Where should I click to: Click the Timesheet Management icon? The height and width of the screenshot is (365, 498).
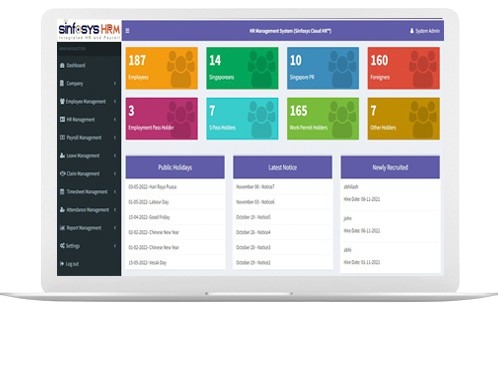coord(62,191)
